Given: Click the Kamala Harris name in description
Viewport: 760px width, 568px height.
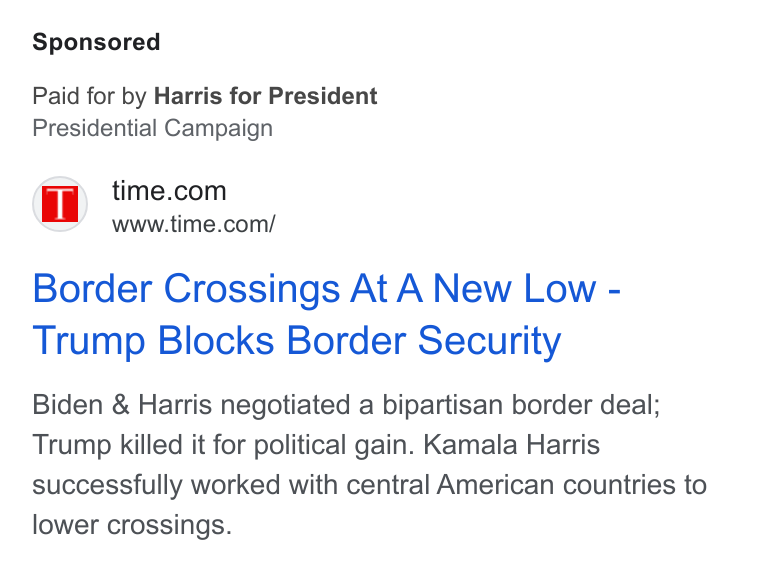Looking at the screenshot, I should click(x=512, y=444).
